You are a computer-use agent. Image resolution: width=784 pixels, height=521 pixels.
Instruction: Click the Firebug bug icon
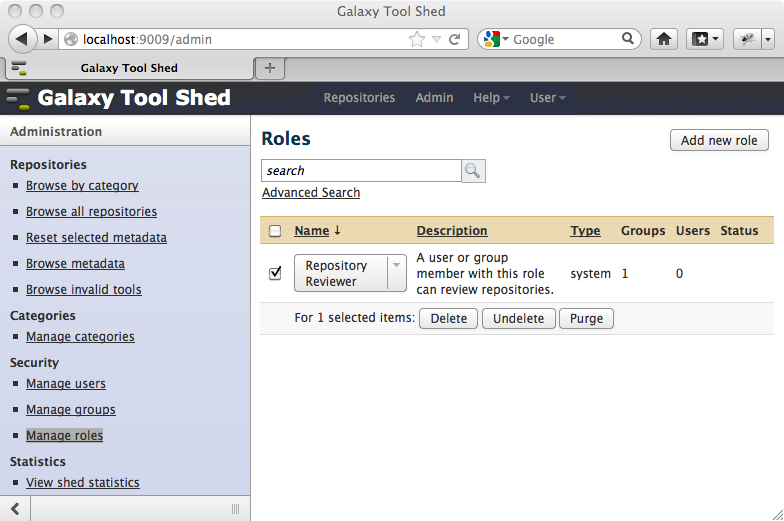point(748,39)
